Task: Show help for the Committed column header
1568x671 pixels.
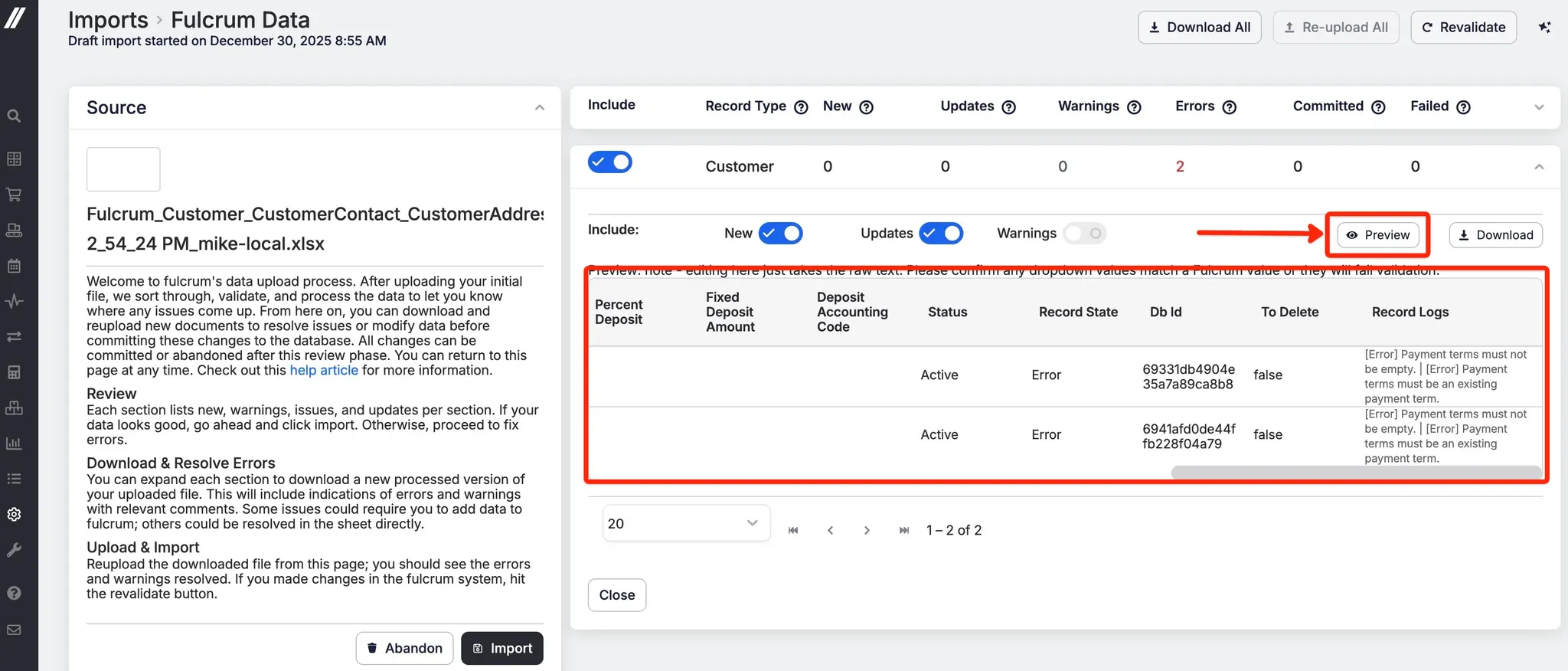Action: click(x=1378, y=107)
